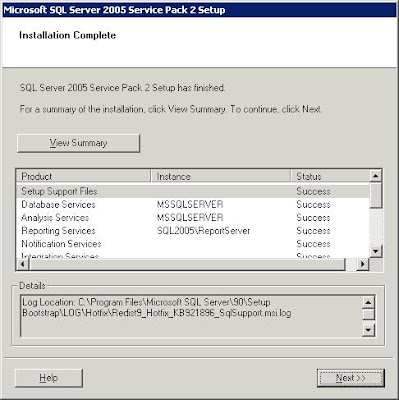Click the View Summary button
399x400 pixels.
tap(78, 143)
